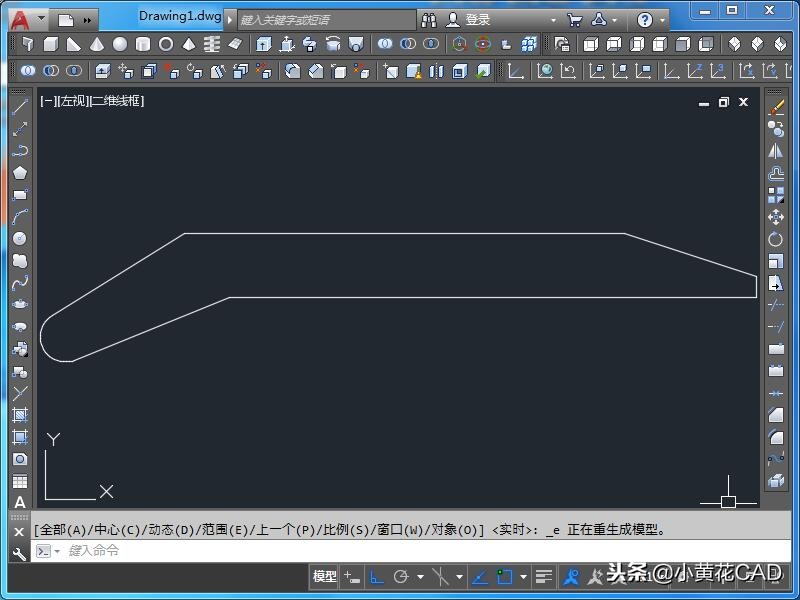Viewport: 800px width, 600px height.
Task: Create a Box solid from Modeling toolbar
Action: (51, 44)
